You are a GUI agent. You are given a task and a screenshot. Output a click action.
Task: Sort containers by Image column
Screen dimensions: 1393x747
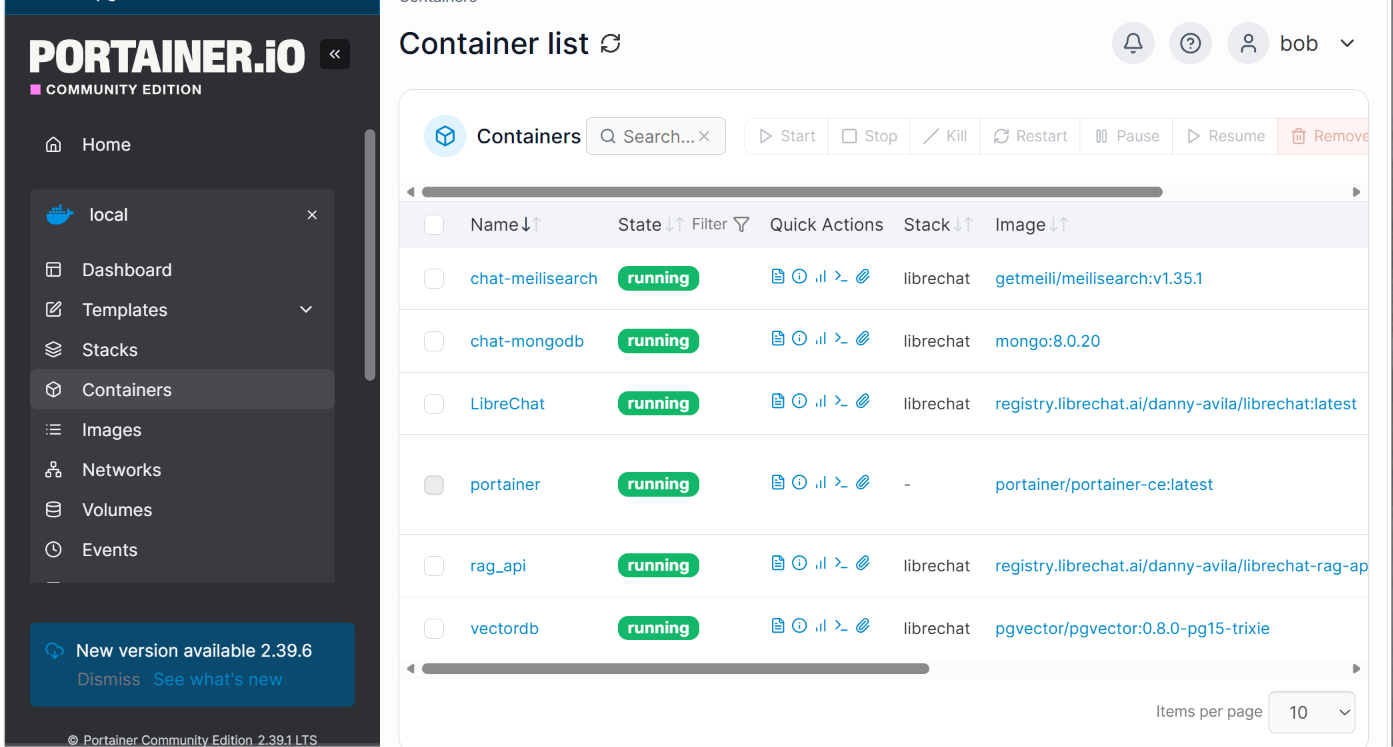(1031, 225)
